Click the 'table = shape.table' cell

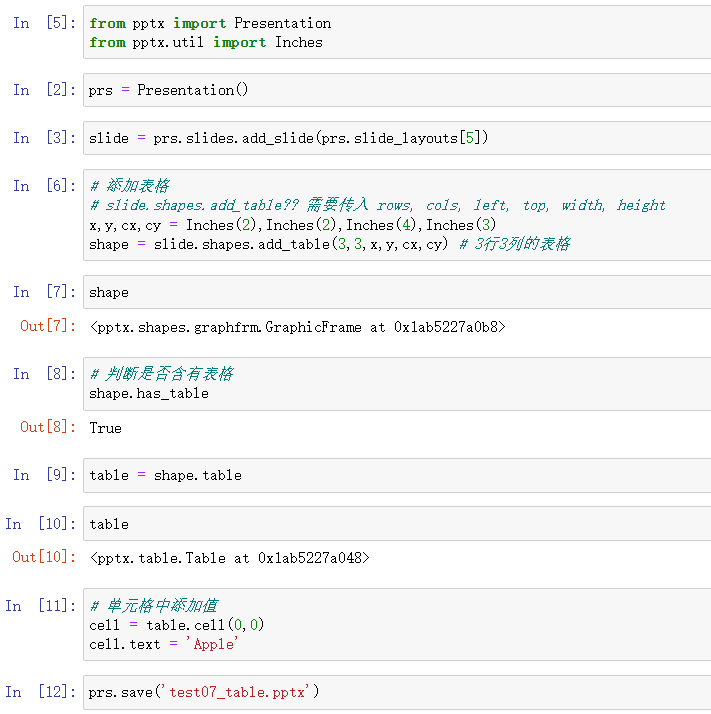[x=397, y=475]
